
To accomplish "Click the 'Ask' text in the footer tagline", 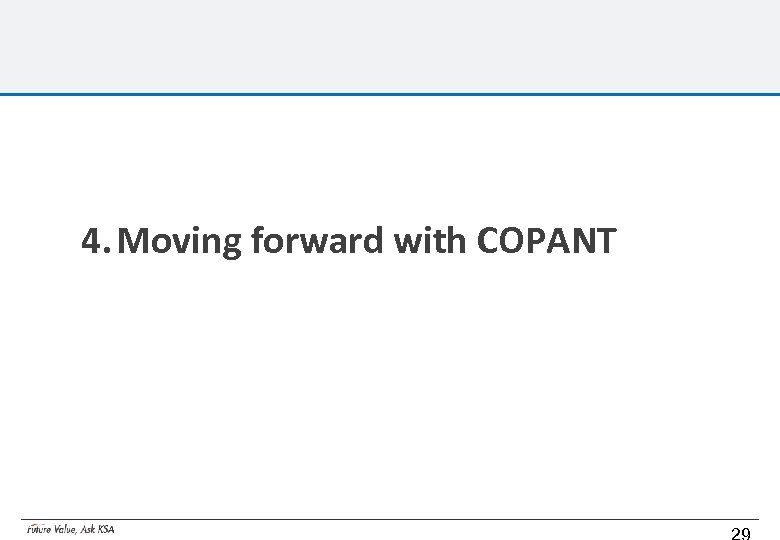I will click(88, 529).
